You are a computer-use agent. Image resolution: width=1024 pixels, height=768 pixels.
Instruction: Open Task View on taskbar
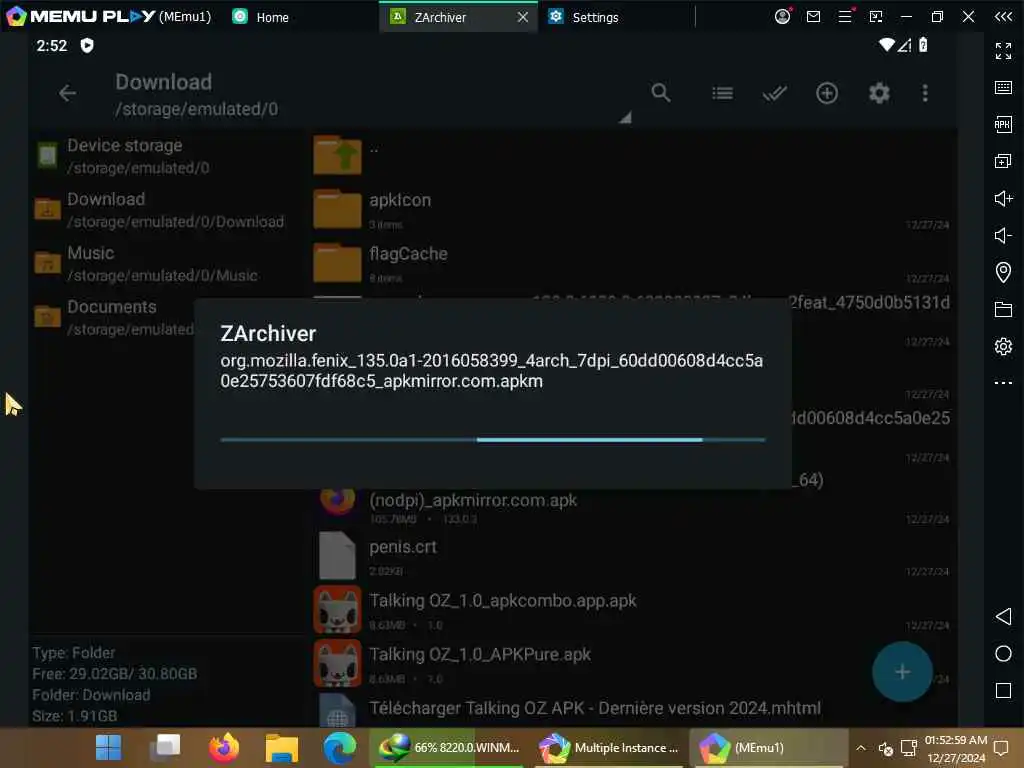[165, 748]
